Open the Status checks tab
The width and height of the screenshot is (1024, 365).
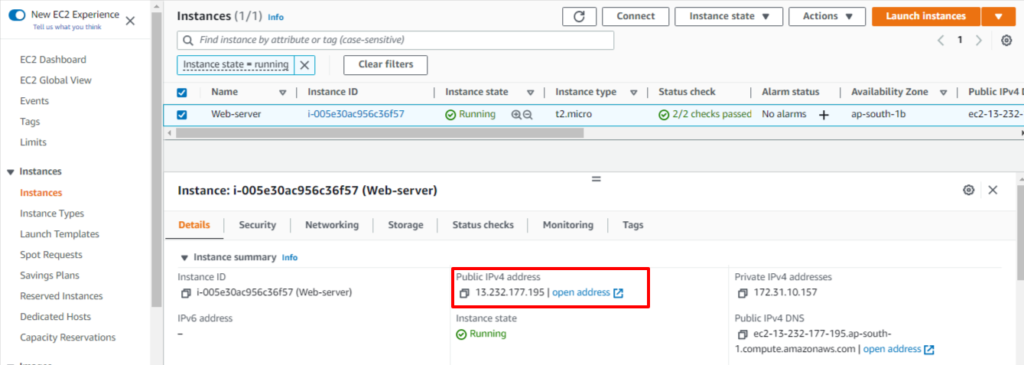pyautogui.click(x=483, y=225)
